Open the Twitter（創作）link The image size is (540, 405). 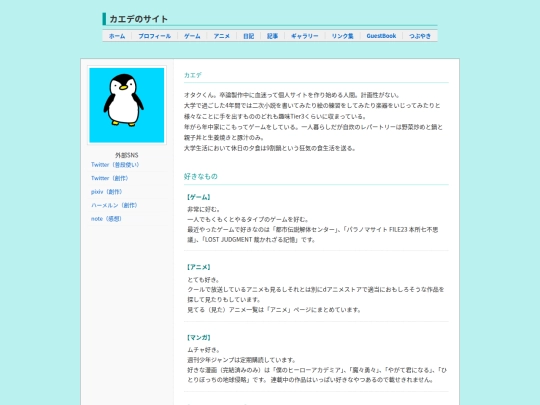click(x=110, y=178)
